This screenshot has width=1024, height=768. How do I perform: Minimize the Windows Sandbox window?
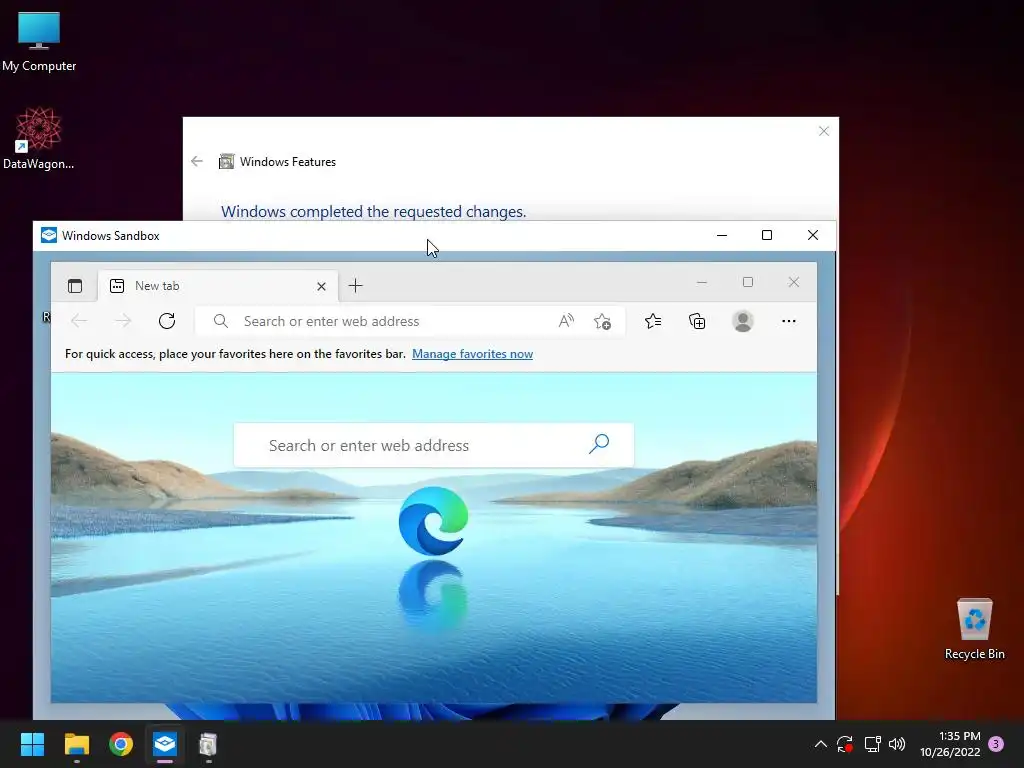click(x=722, y=235)
